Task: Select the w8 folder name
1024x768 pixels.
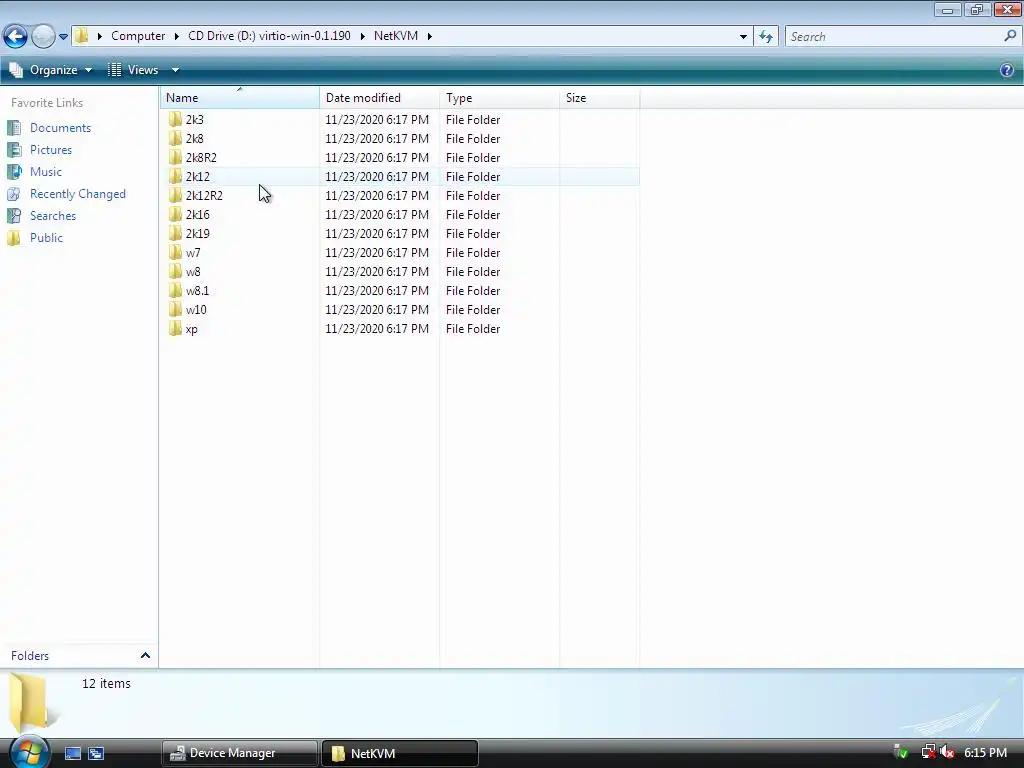Action: pyautogui.click(x=193, y=272)
